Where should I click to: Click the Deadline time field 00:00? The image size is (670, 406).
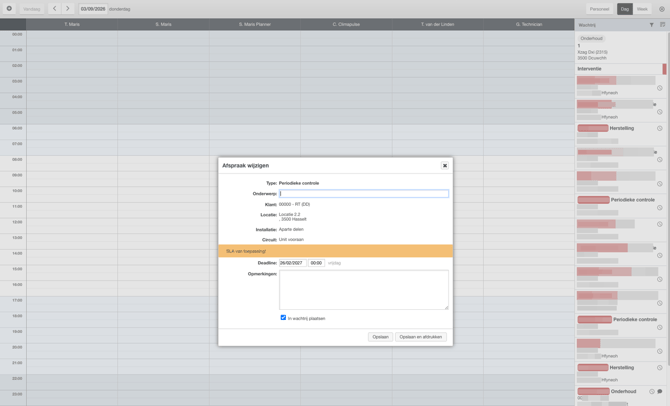316,263
